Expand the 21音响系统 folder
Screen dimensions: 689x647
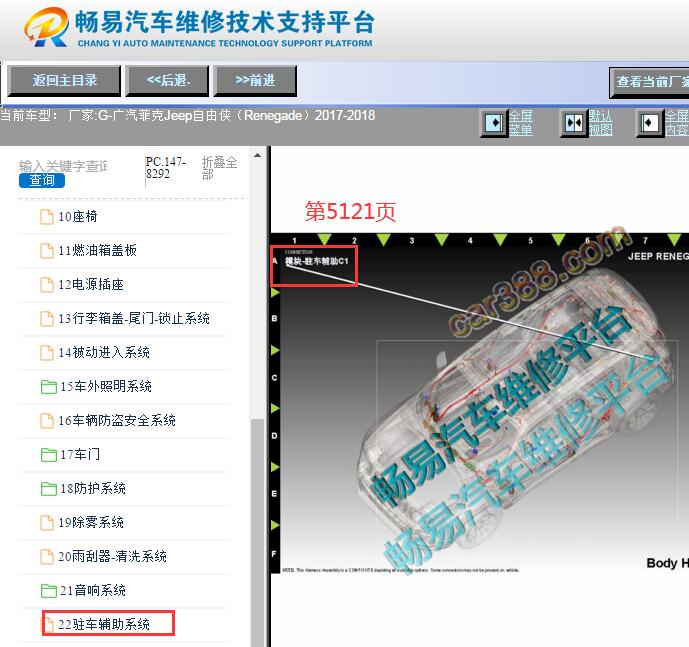coord(93,590)
